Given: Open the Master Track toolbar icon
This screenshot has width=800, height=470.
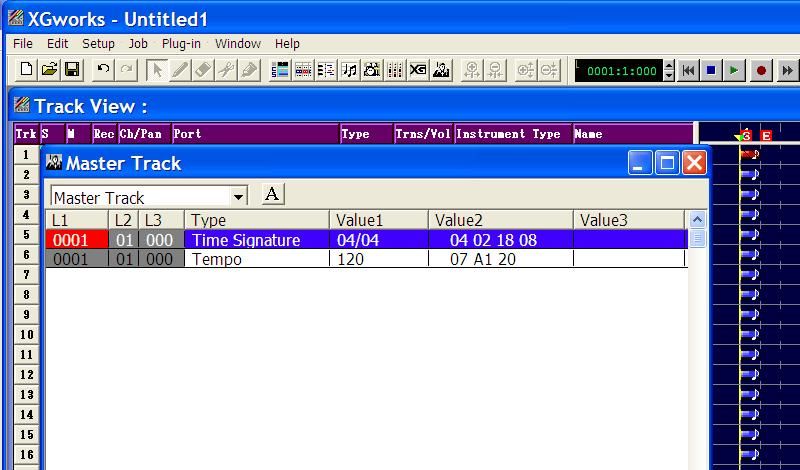Looking at the screenshot, I should coord(441,70).
